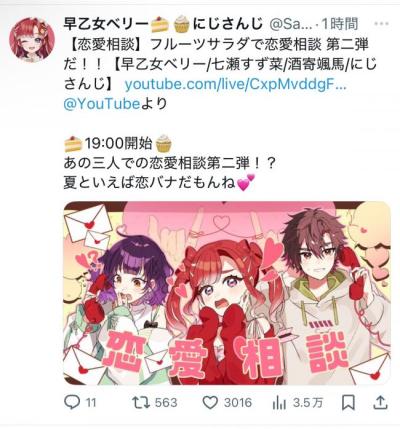Click the 3016 likes count

click(238, 403)
